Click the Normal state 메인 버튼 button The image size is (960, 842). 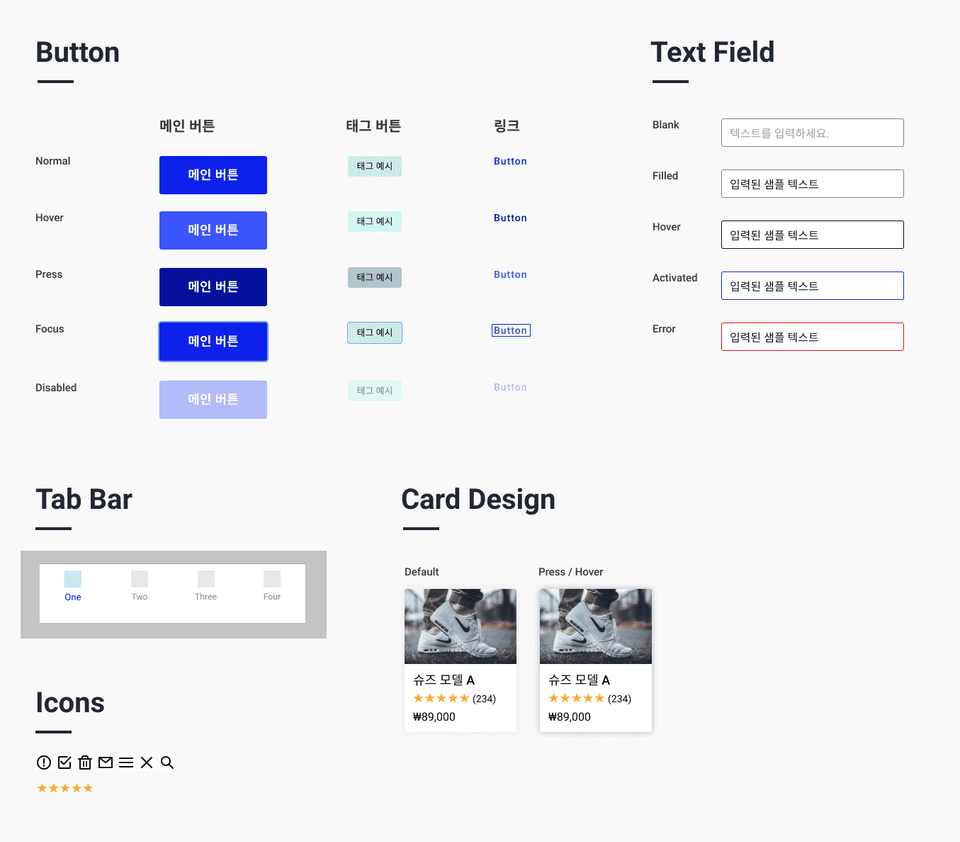(213, 175)
